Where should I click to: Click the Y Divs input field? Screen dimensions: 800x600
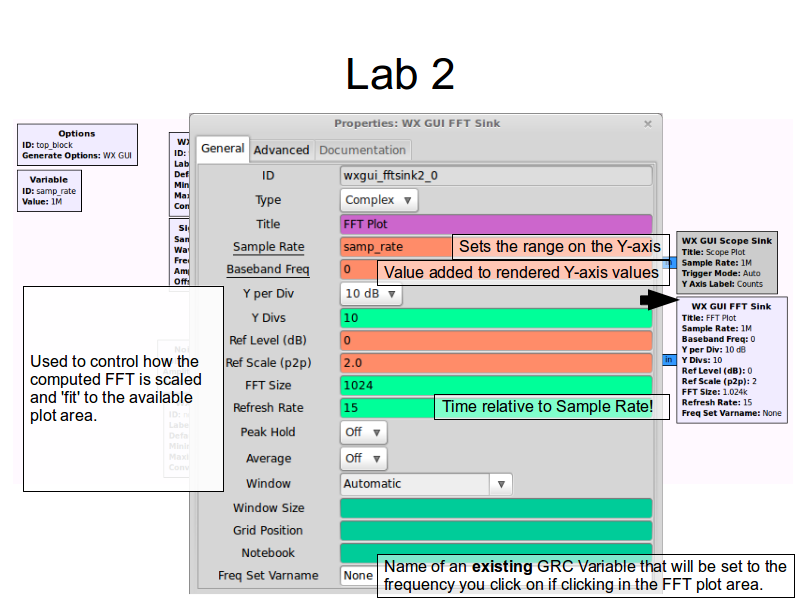point(496,318)
